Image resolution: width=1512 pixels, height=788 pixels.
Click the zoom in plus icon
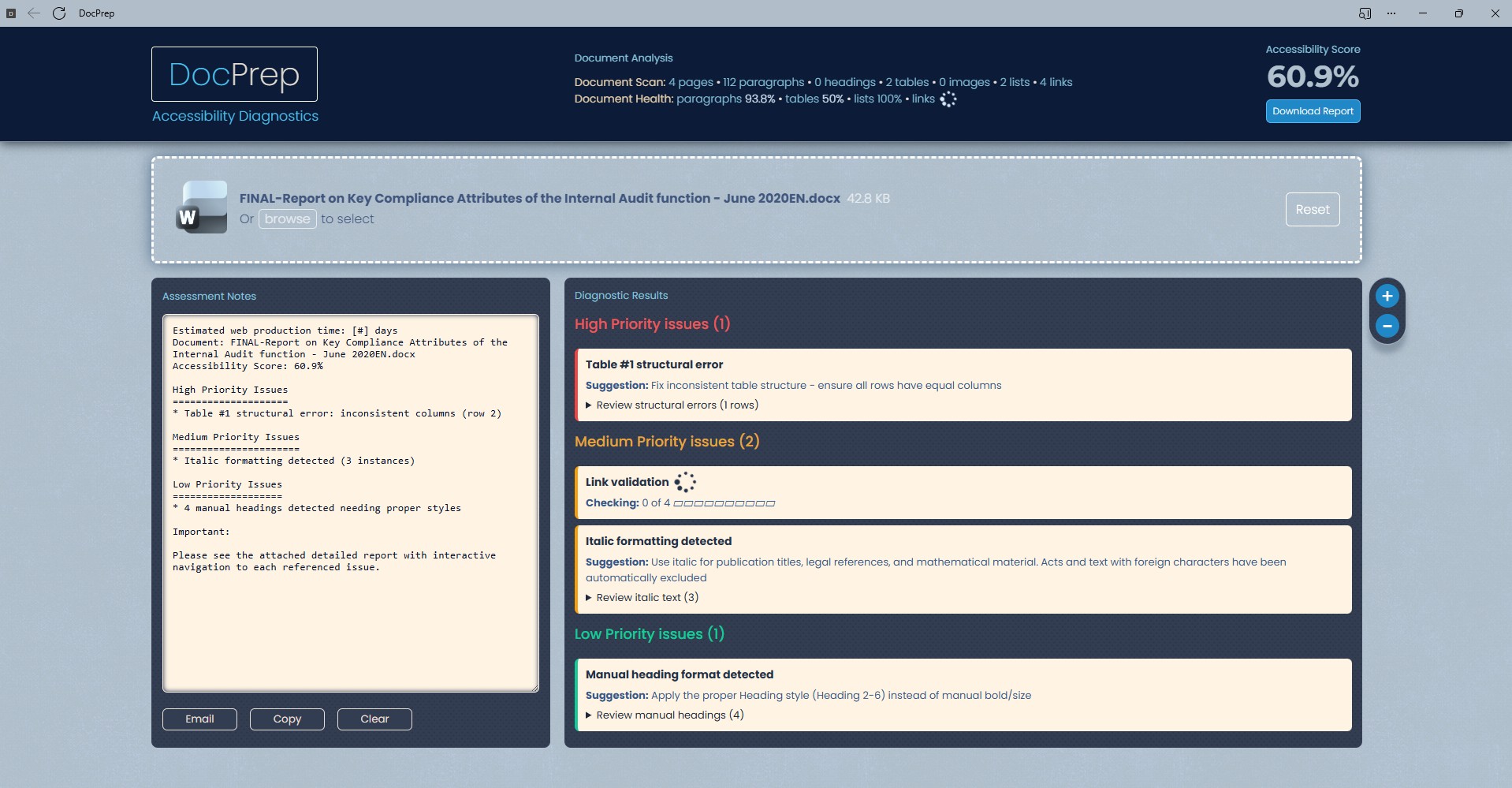[x=1387, y=297]
